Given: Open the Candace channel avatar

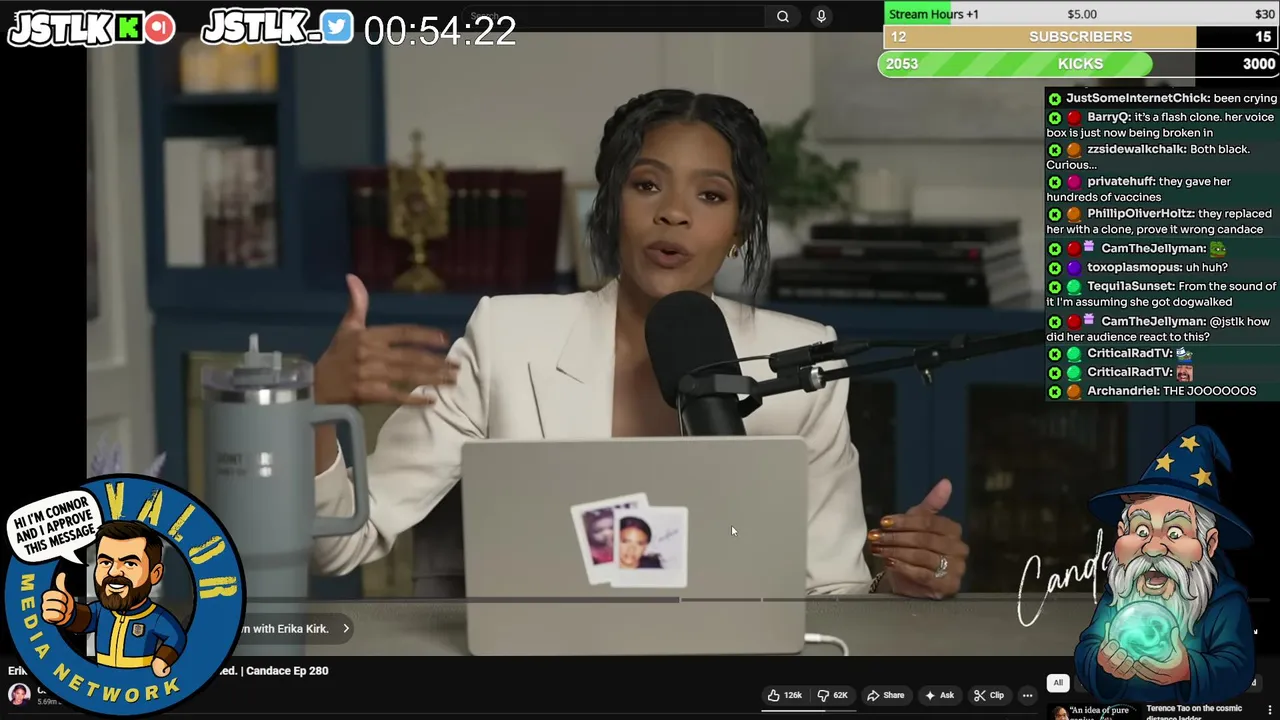Looking at the screenshot, I should click(x=18, y=694).
